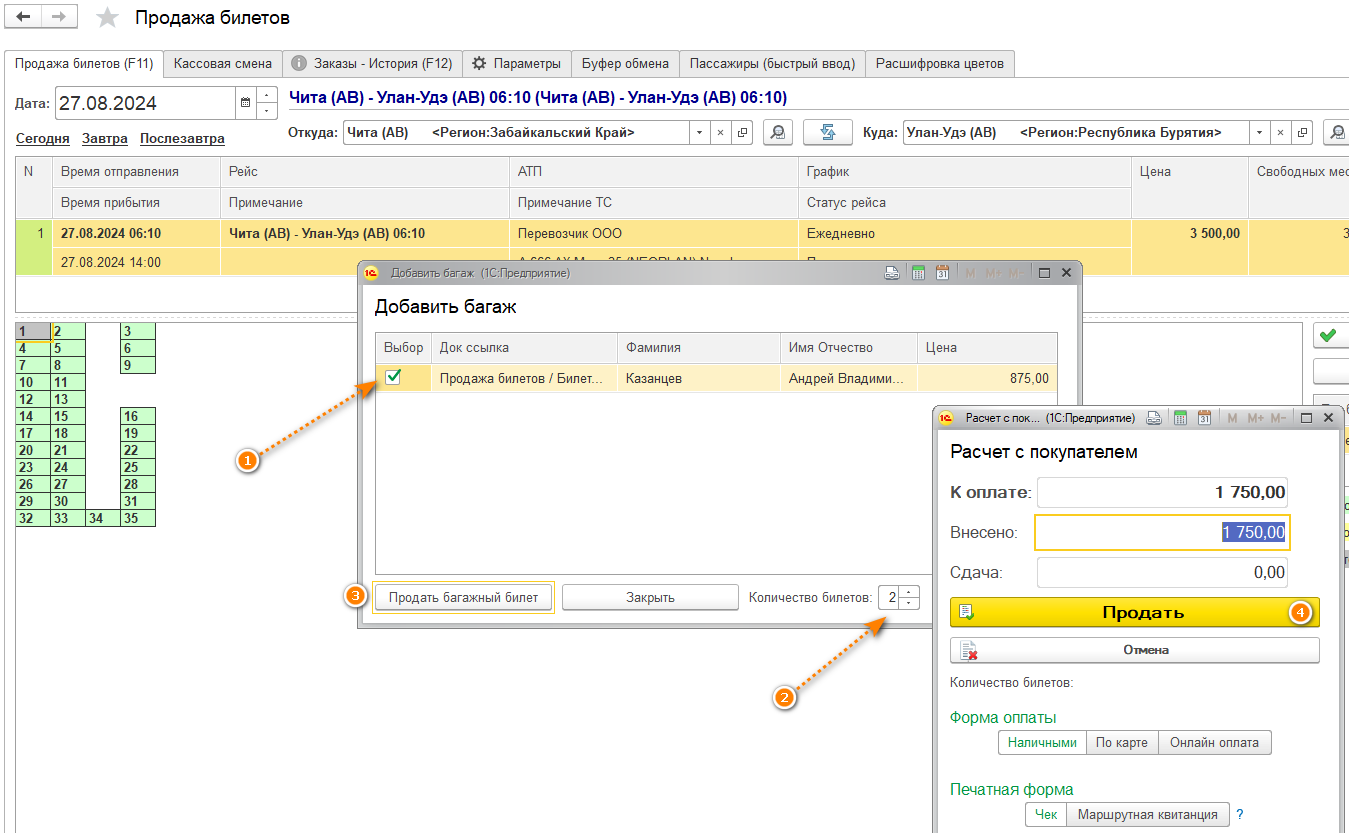
Task: Click the search icon beside the Откуда field
Action: (778, 133)
